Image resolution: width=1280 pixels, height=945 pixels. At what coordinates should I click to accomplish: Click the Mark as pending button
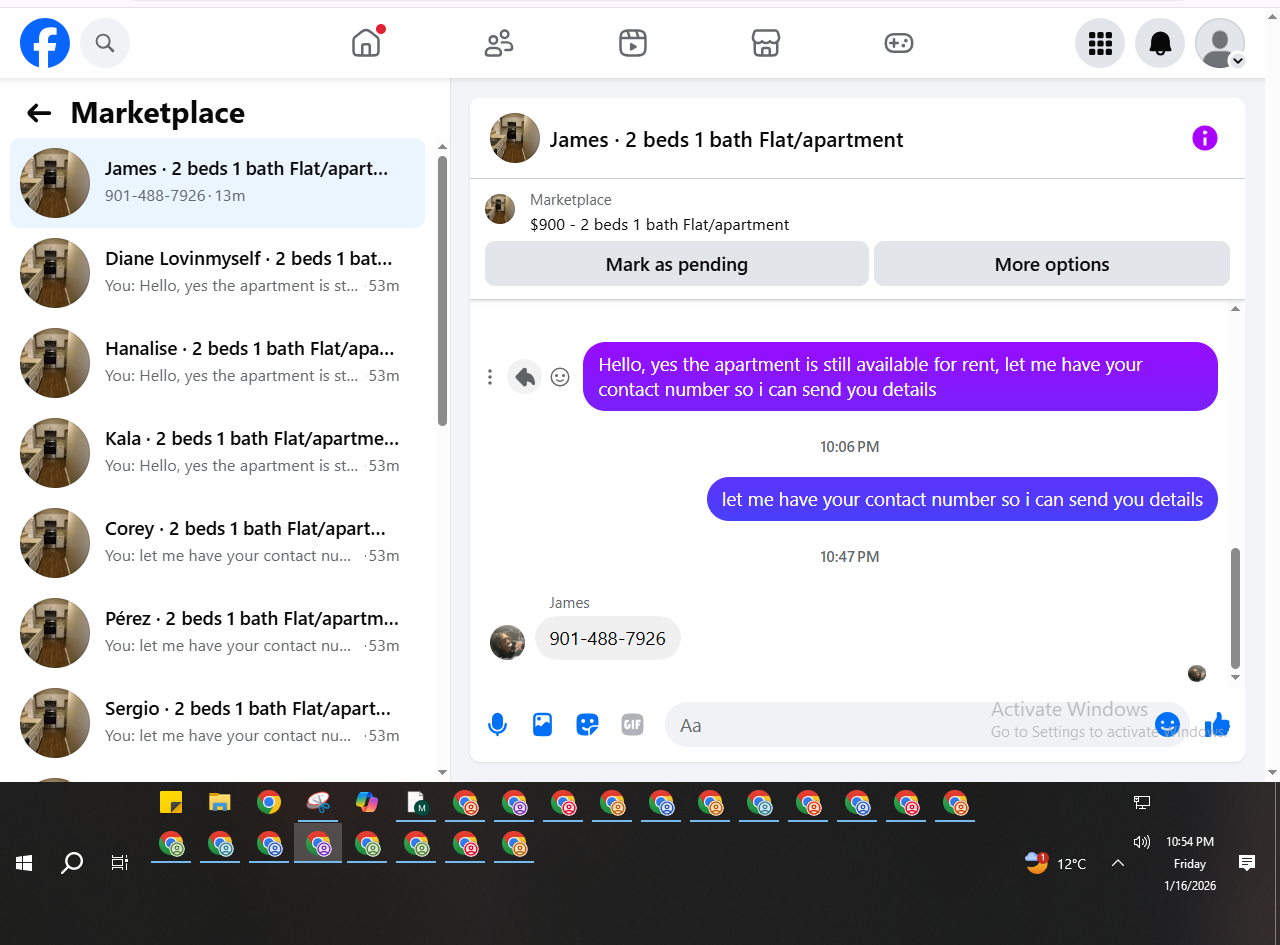[x=677, y=264]
